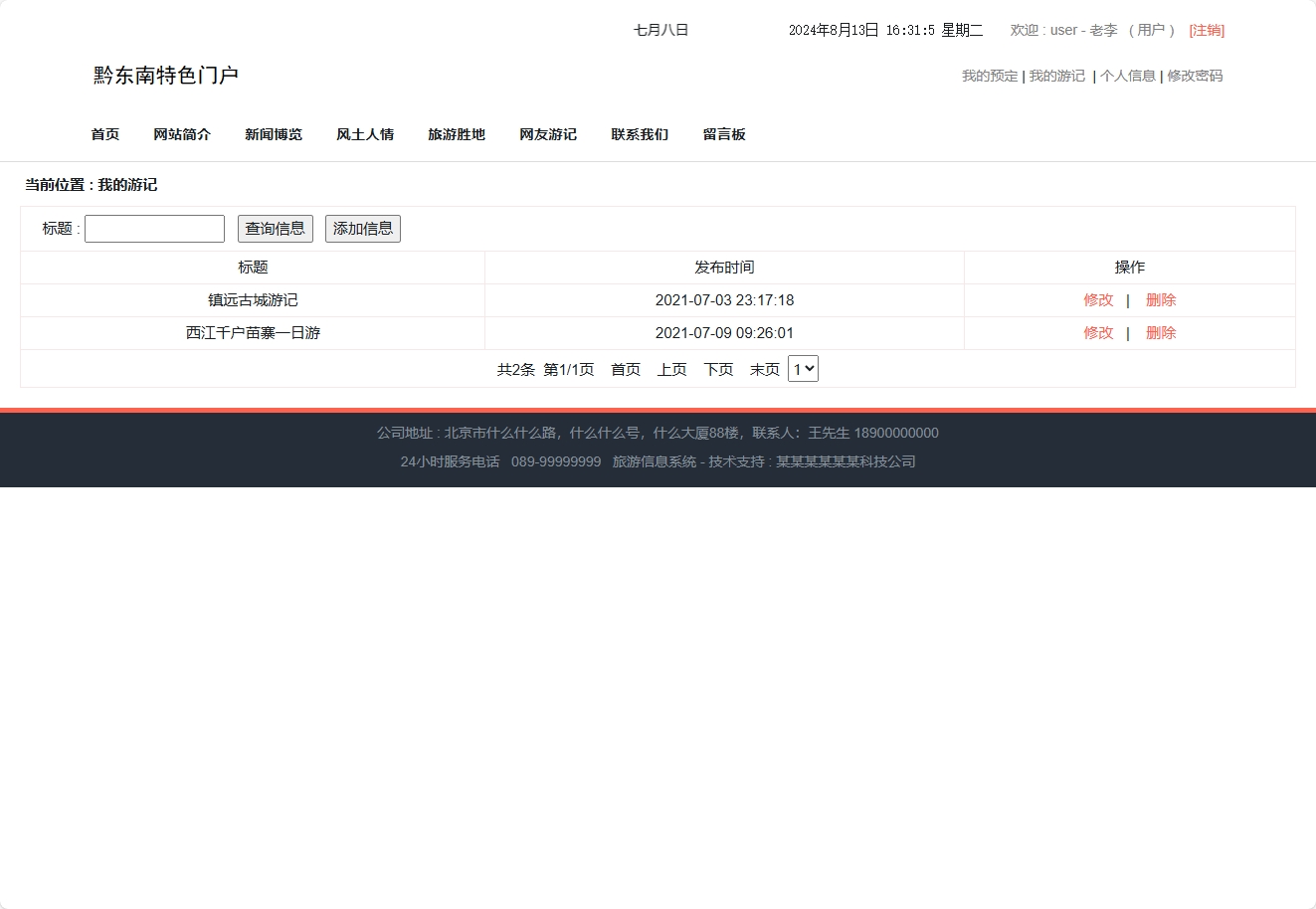Click the 黔东南特色门户 site title
This screenshot has height=909, width=1316.
click(x=166, y=76)
